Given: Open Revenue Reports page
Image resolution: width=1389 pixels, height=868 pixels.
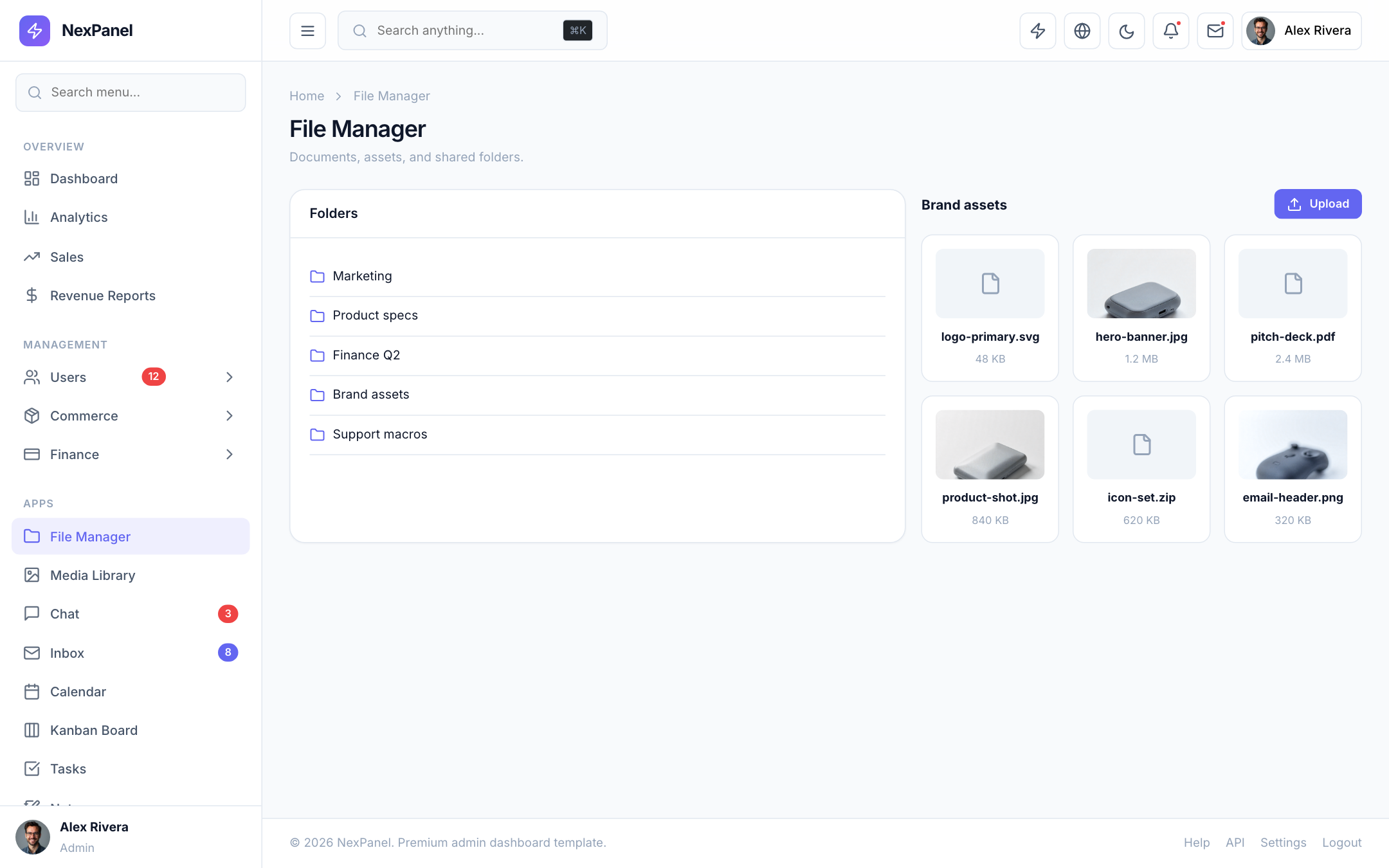Looking at the screenshot, I should coord(131,295).
